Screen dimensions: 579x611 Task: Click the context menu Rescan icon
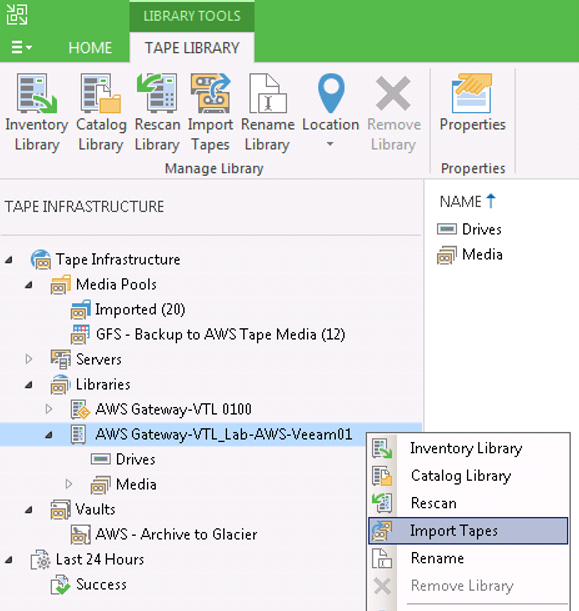click(382, 503)
